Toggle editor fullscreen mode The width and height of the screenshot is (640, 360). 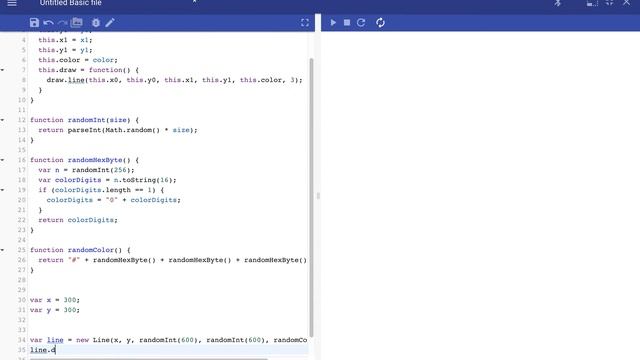(x=305, y=23)
